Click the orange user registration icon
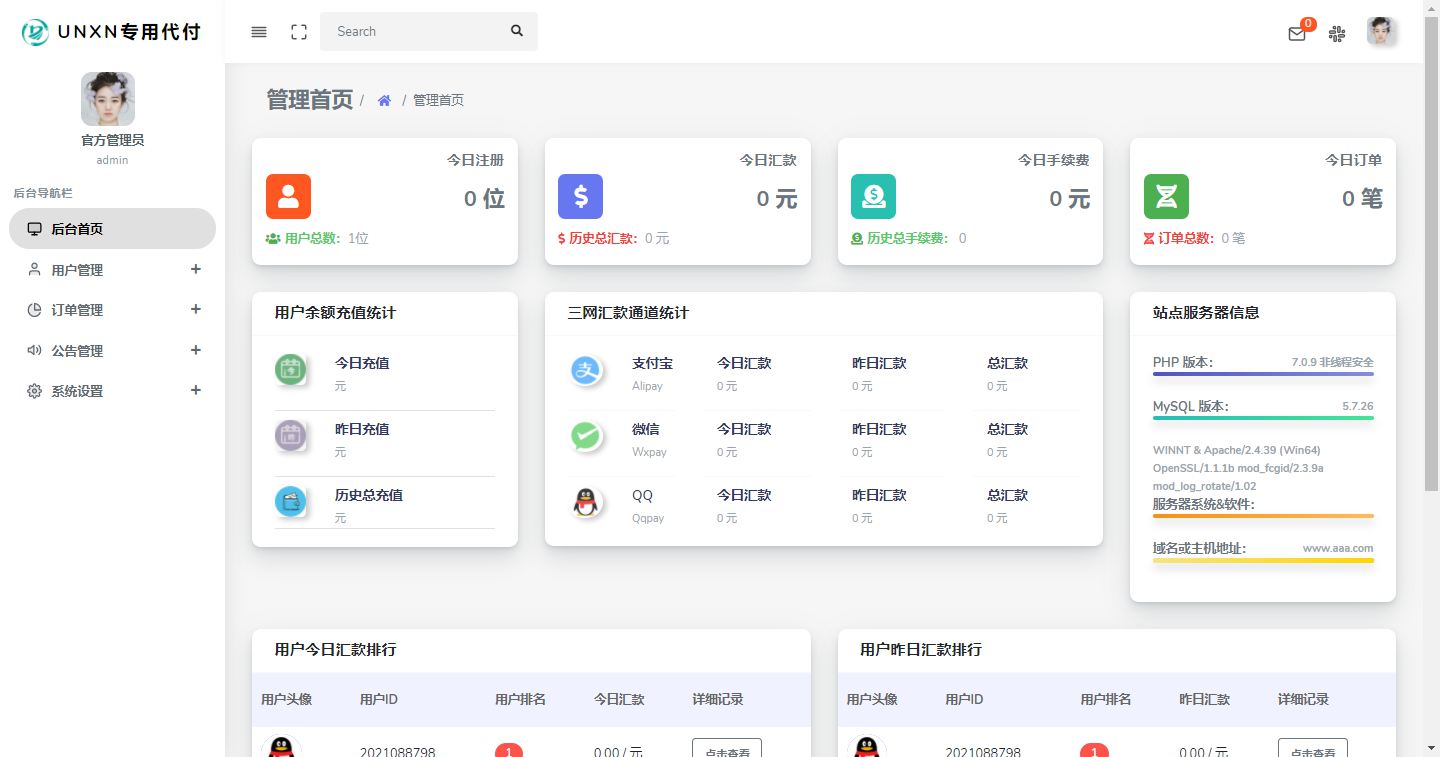1440x757 pixels. coord(288,196)
